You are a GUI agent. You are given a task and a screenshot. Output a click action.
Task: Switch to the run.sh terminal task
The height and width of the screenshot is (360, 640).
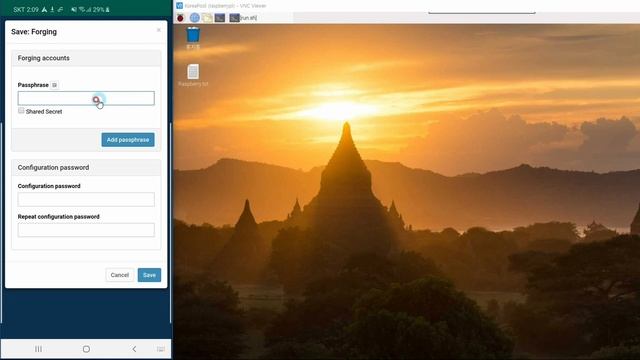coord(243,18)
